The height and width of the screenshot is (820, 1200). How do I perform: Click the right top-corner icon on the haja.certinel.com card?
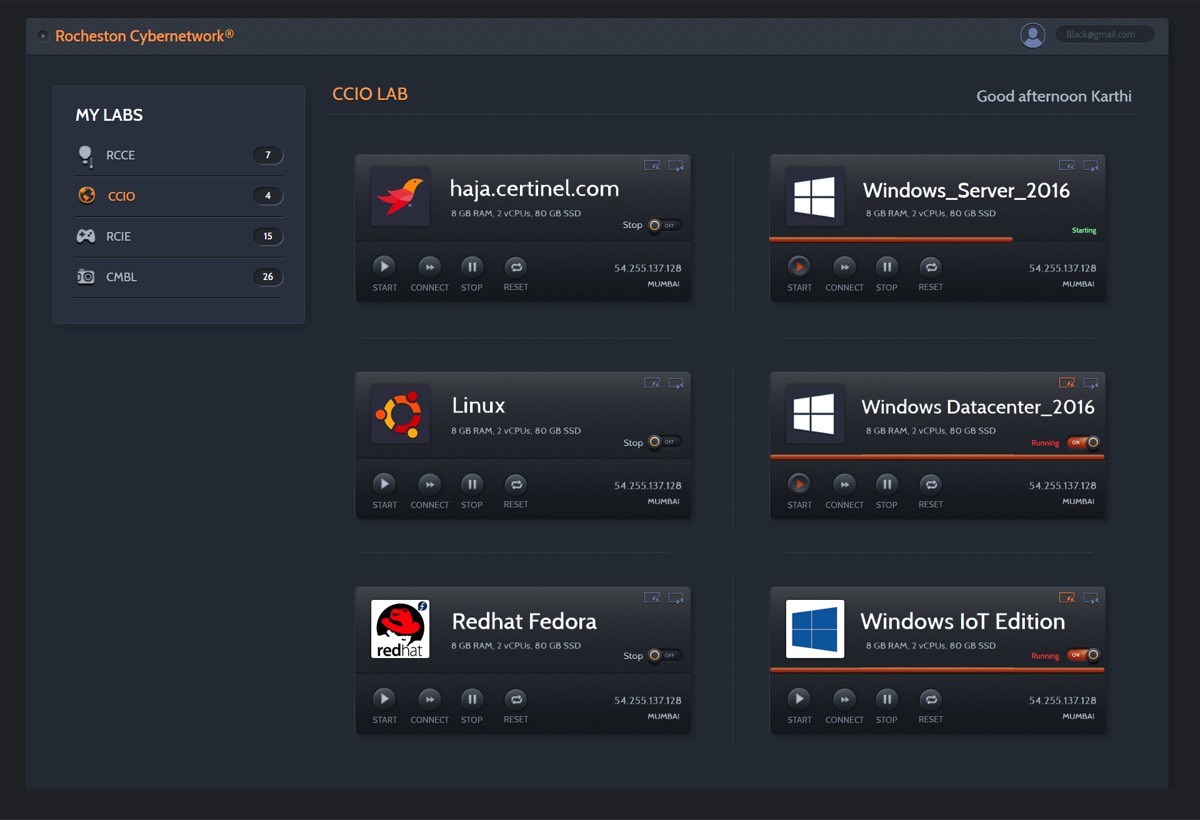[x=676, y=165]
